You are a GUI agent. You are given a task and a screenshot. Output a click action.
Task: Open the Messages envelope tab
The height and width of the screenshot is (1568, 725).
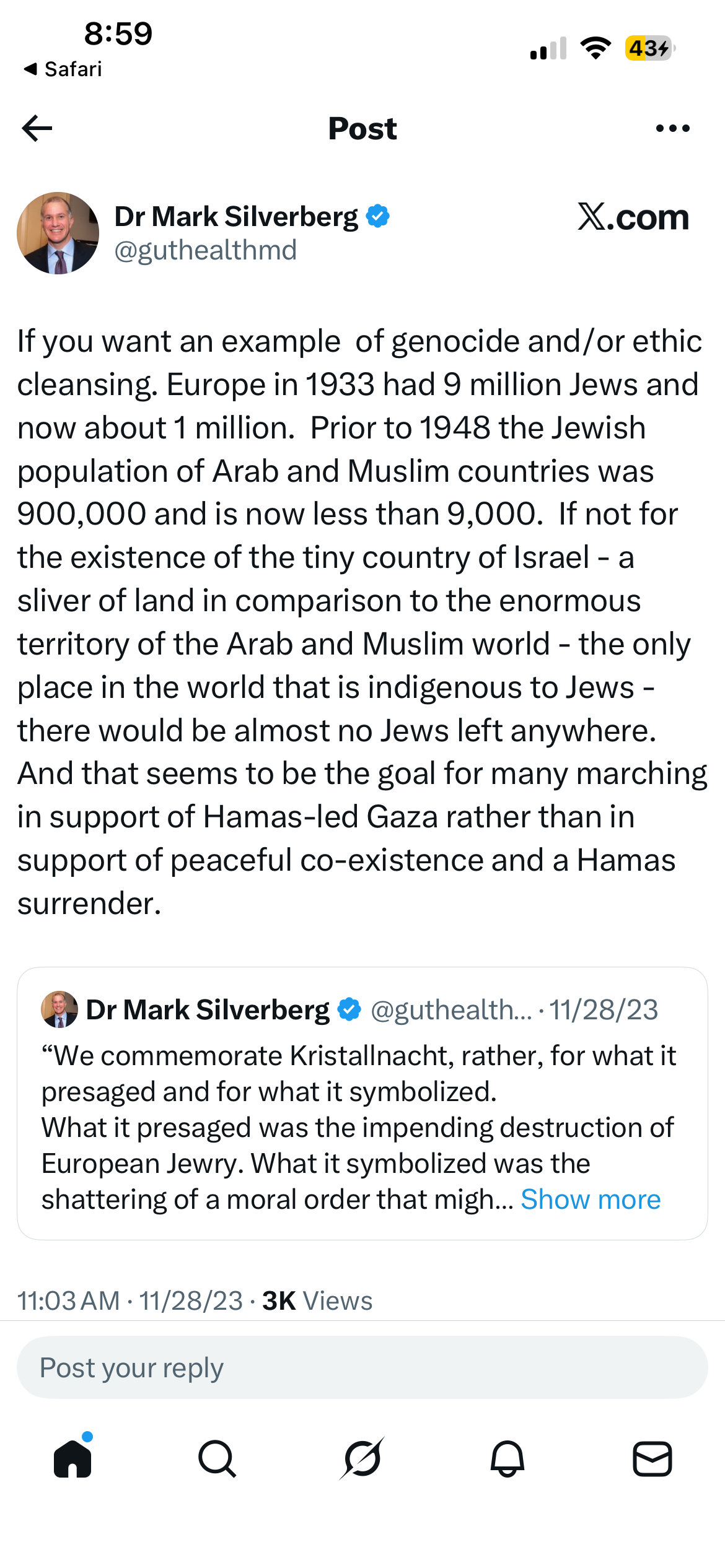[x=652, y=1458]
